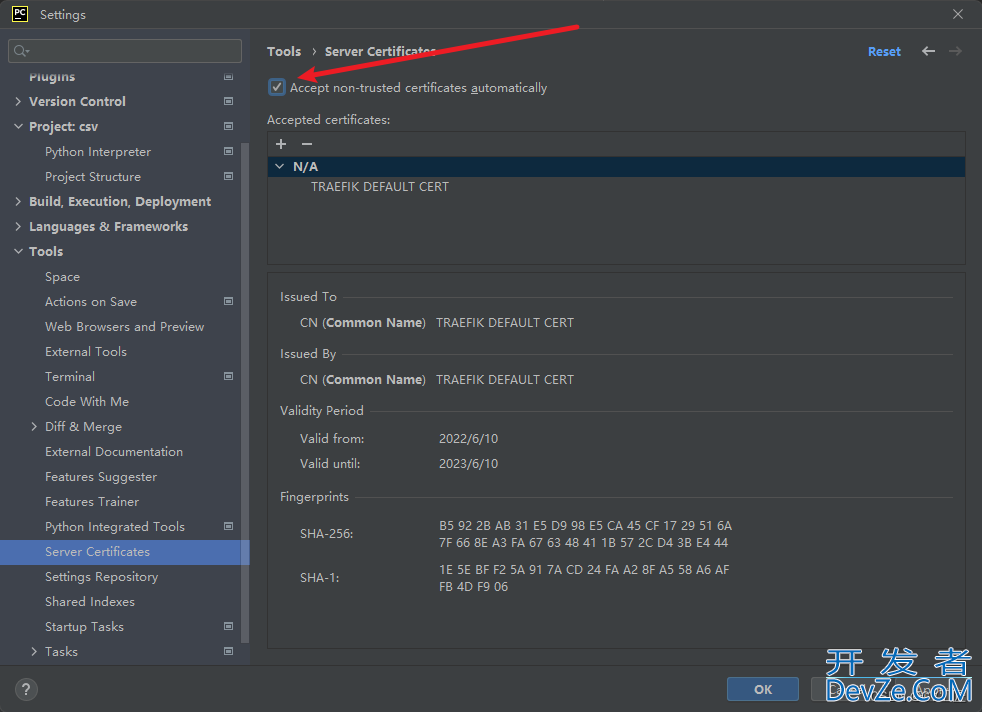The image size is (982, 712).
Task: Click the PyCharm logo in title bar
Action: 19,14
